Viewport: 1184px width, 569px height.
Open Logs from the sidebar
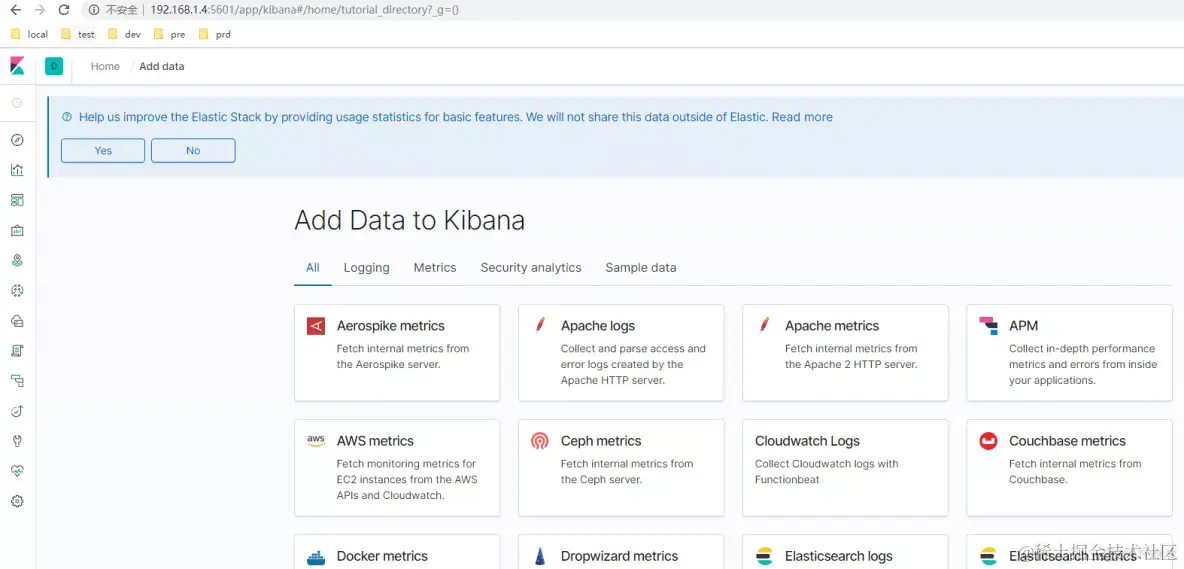(x=17, y=351)
